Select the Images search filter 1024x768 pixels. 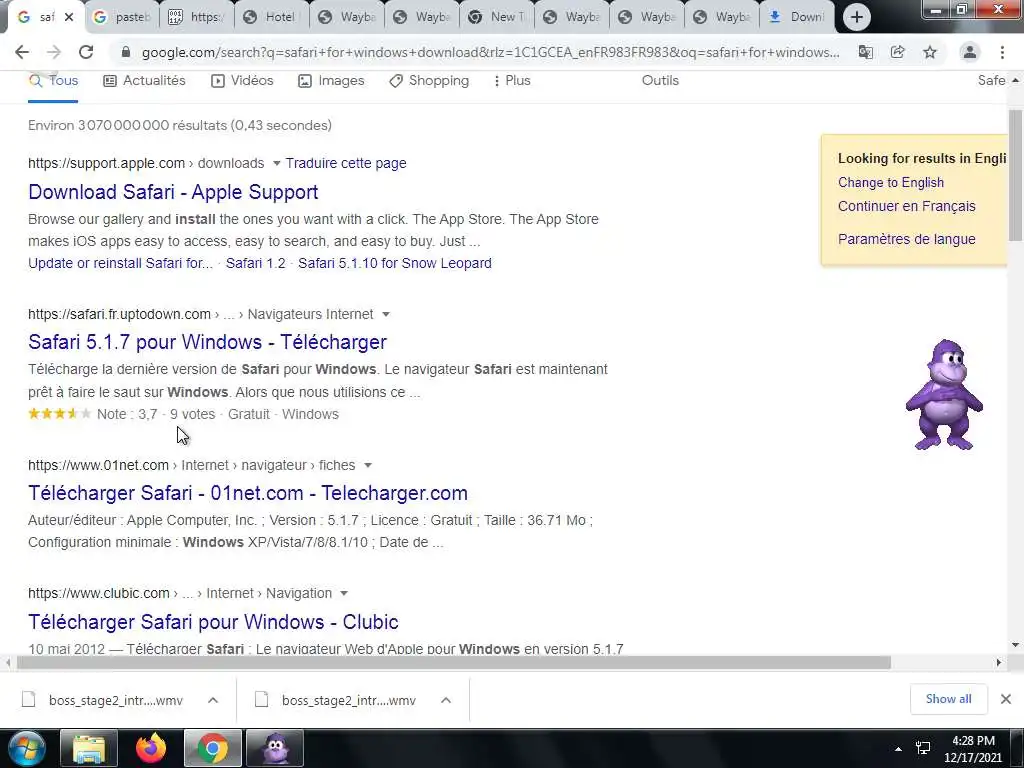click(331, 81)
